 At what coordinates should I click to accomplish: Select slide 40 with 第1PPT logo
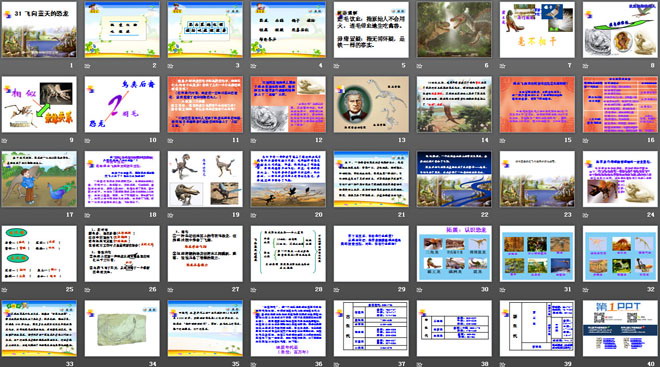pos(620,328)
